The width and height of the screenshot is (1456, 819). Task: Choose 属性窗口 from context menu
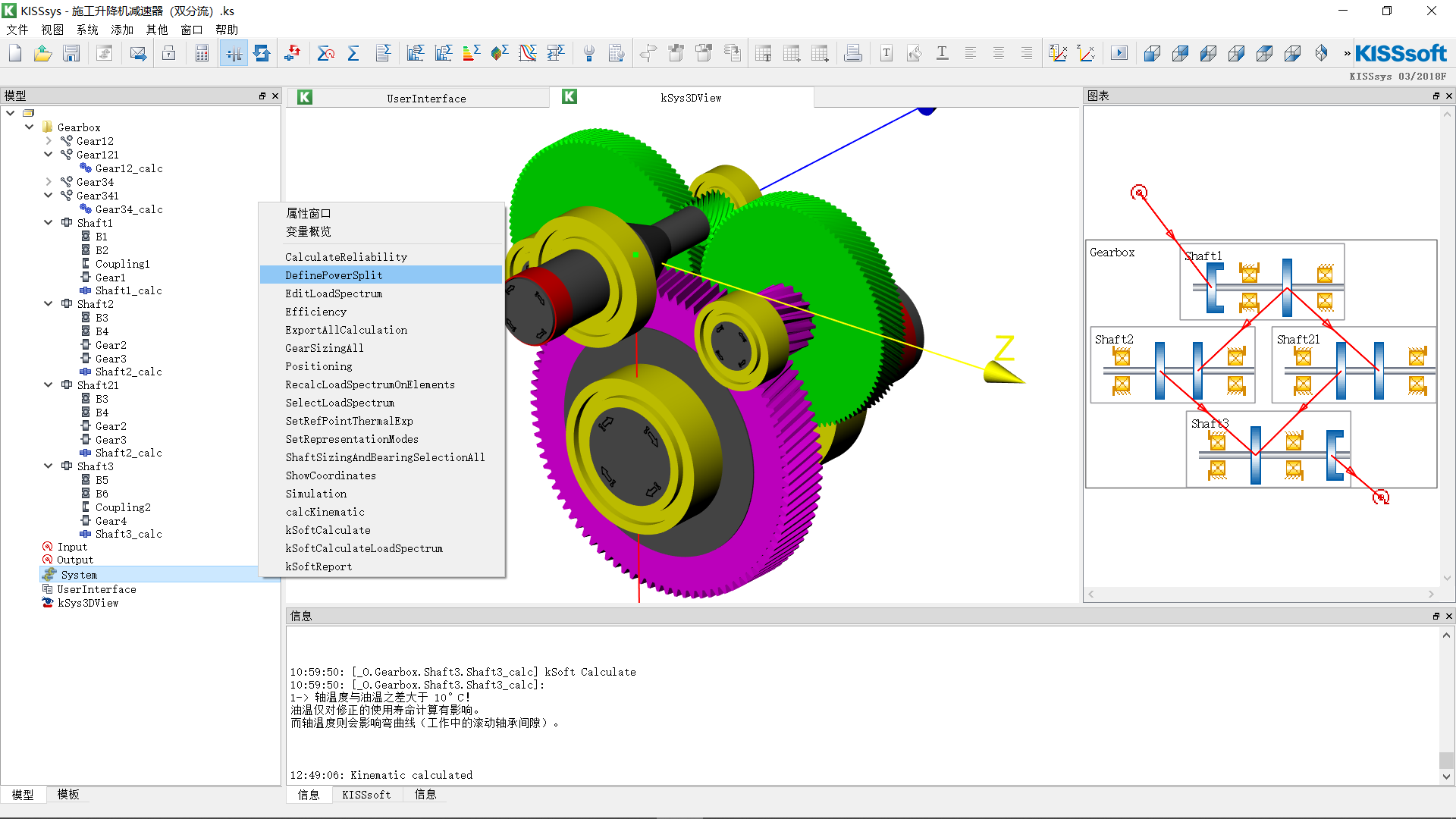click(381, 213)
